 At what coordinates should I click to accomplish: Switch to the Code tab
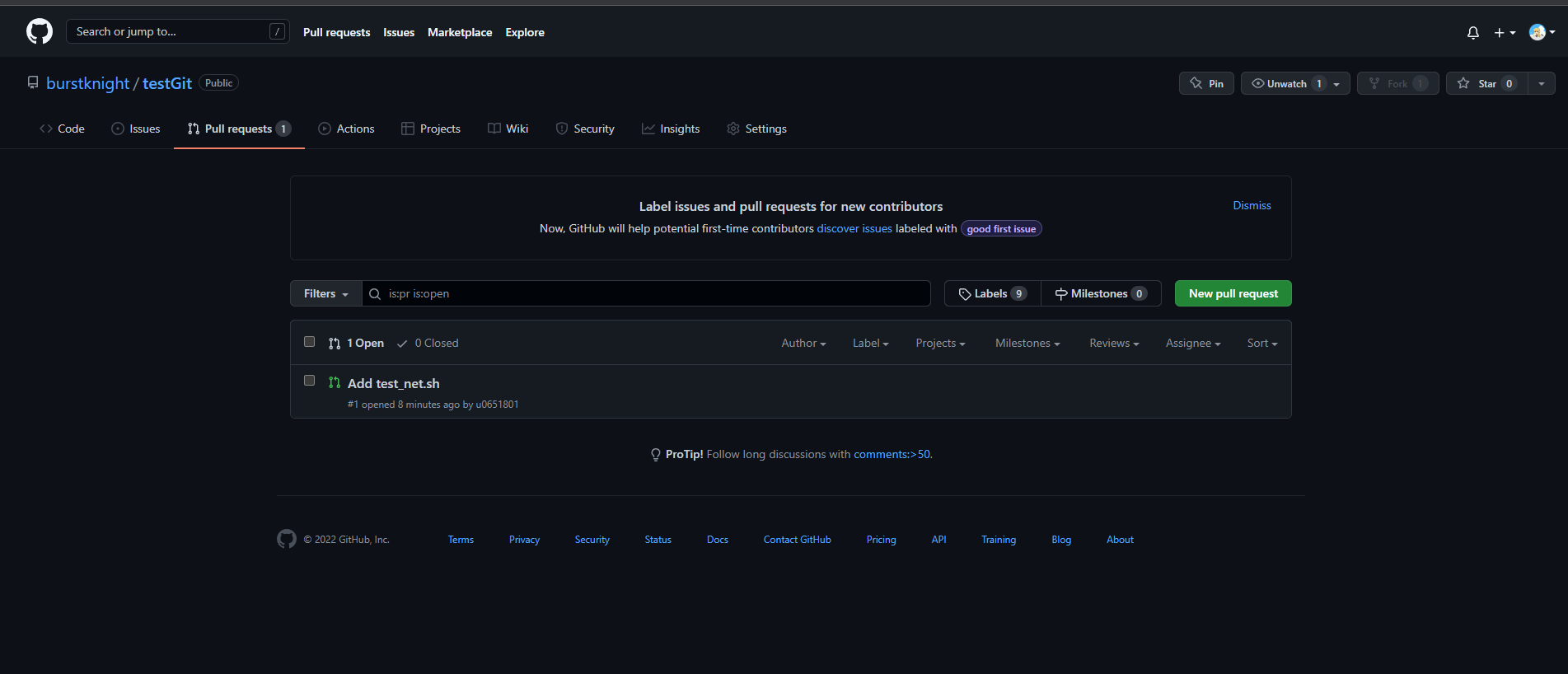(x=62, y=129)
